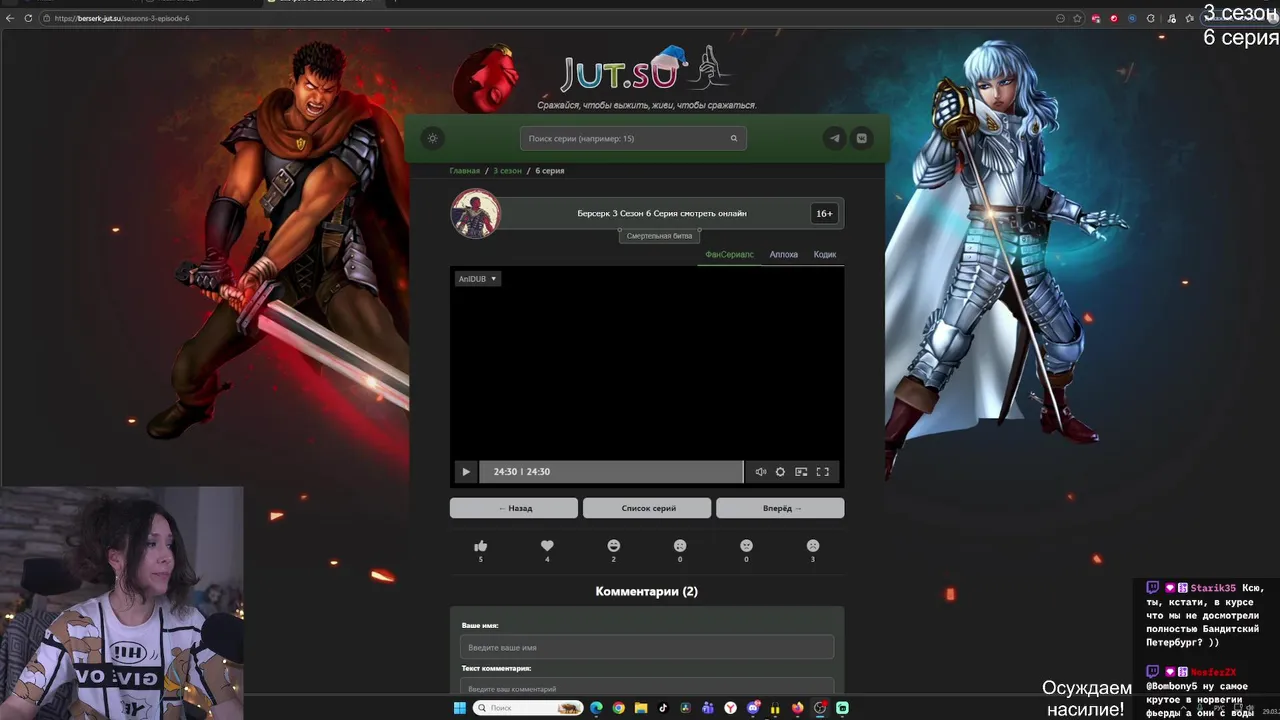Open the media control icon in browser toolbar
Image resolution: width=1280 pixels, height=720 pixels.
[1170, 18]
